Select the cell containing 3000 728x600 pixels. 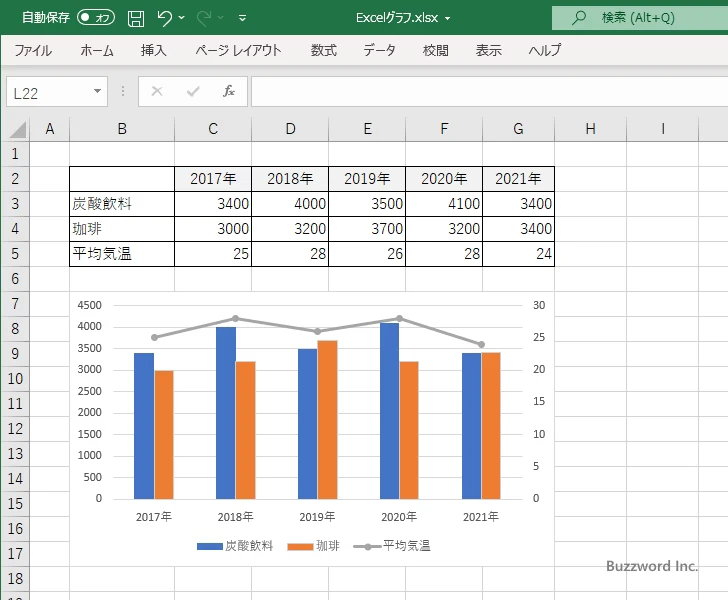pyautogui.click(x=213, y=229)
